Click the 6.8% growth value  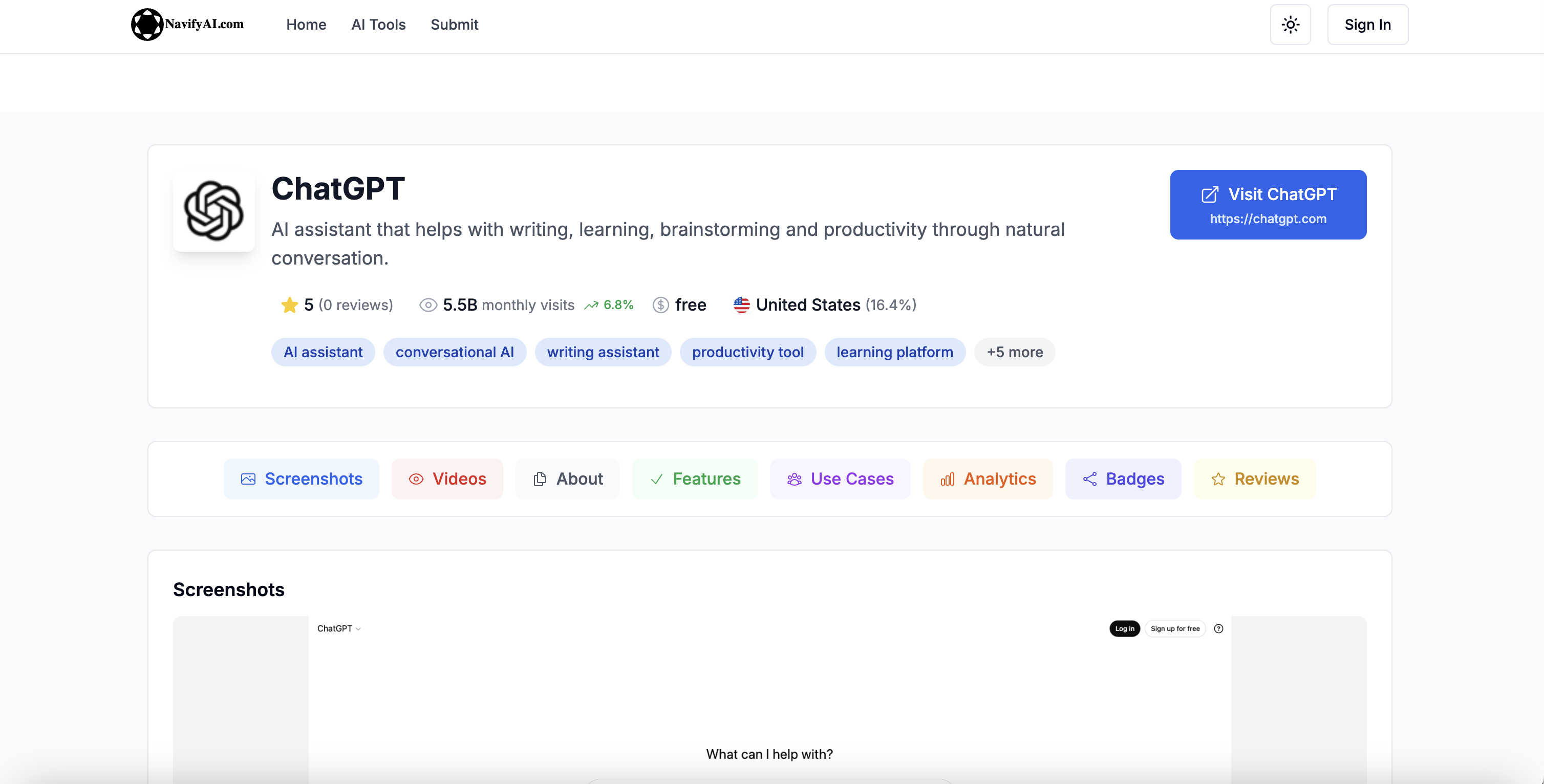(618, 305)
